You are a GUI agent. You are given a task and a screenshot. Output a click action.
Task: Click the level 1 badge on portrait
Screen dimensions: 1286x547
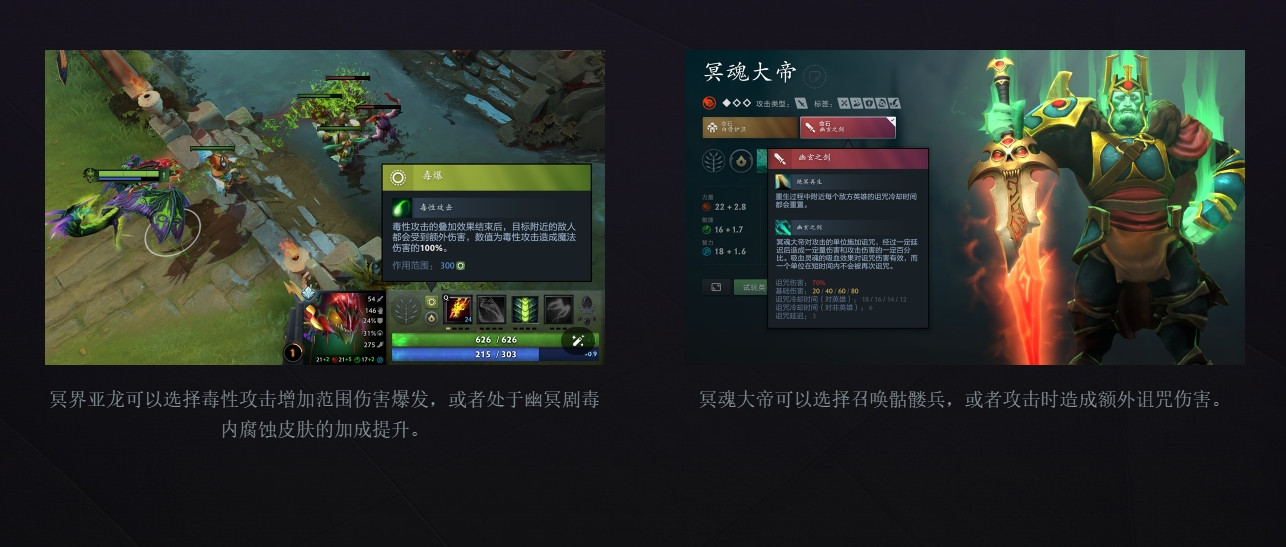(293, 352)
